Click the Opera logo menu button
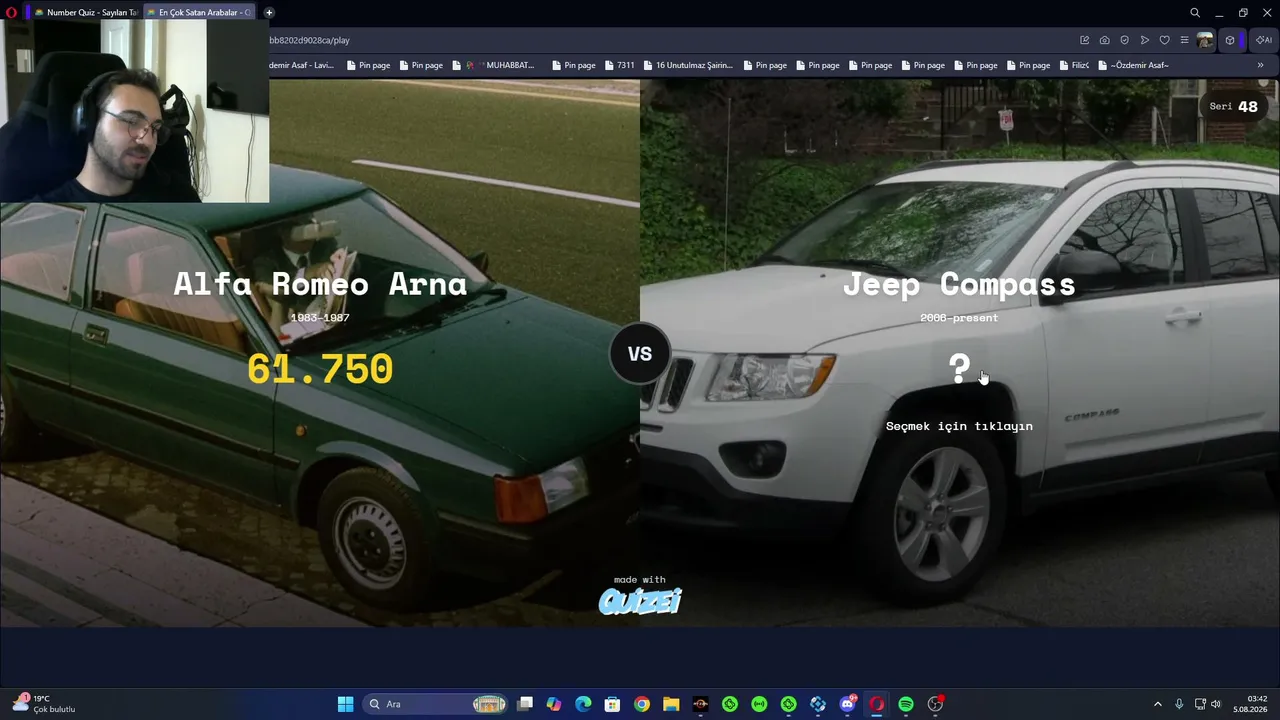The height and width of the screenshot is (720, 1280). 10,12
